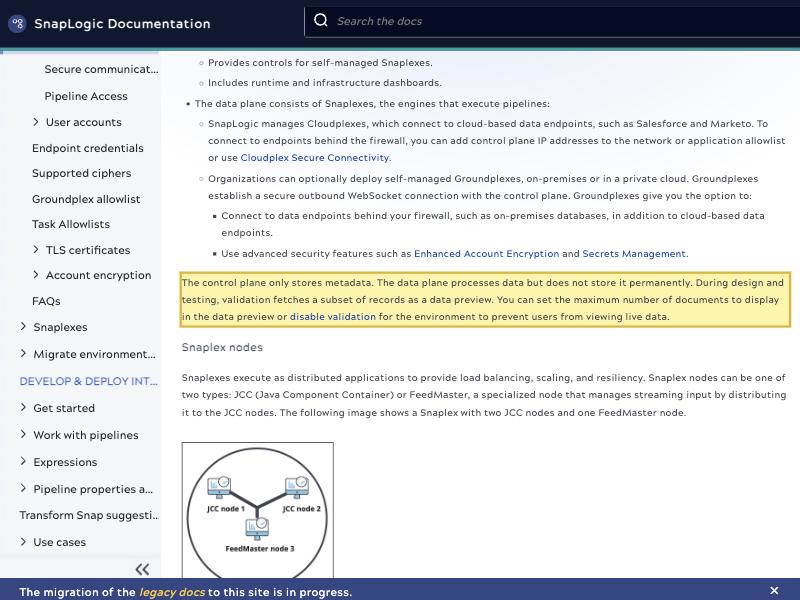800x600 pixels.
Task: Expand the TLS certificates section
Action: point(36,249)
